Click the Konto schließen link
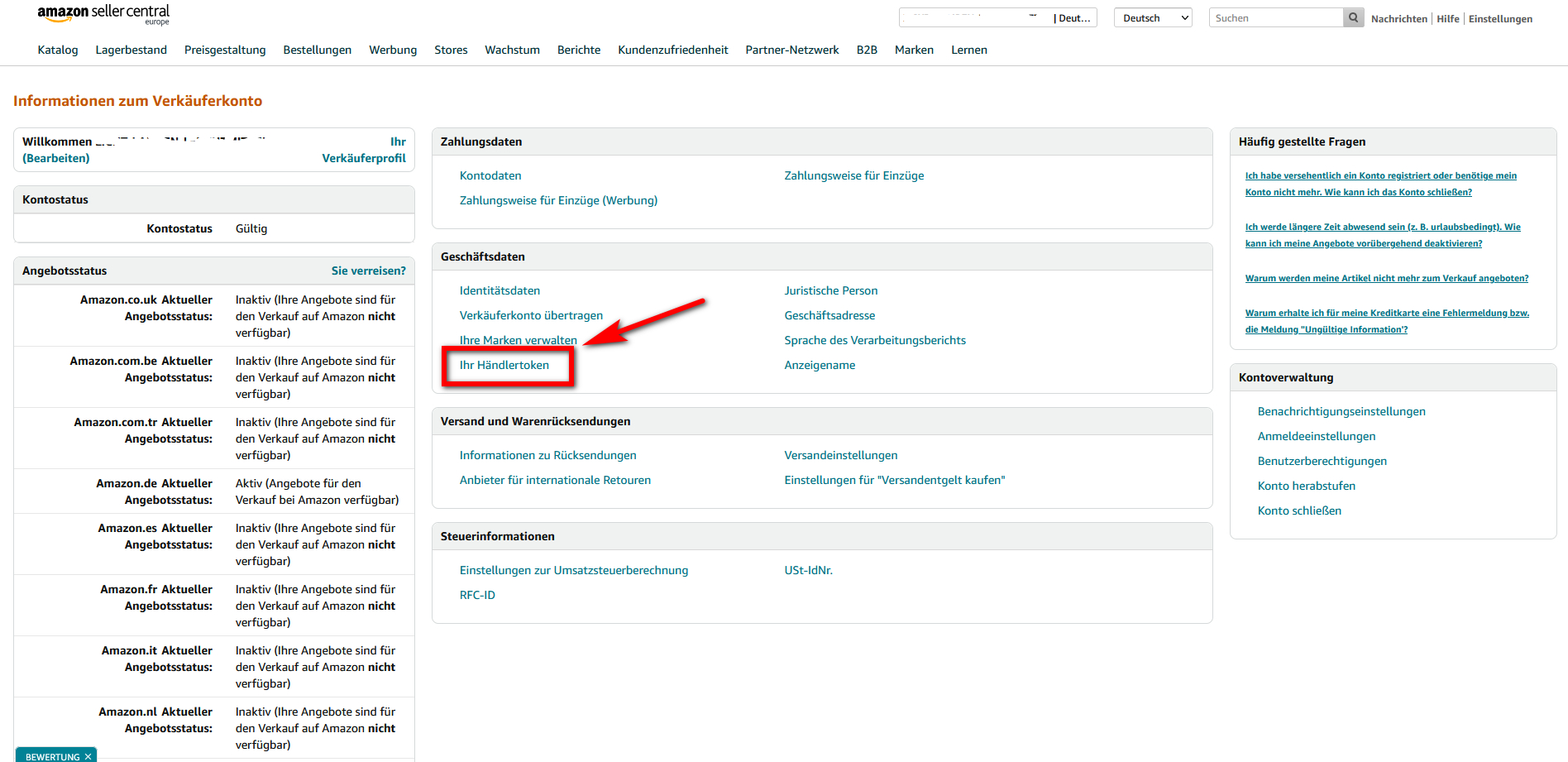The image size is (1568, 762). pyautogui.click(x=1299, y=510)
